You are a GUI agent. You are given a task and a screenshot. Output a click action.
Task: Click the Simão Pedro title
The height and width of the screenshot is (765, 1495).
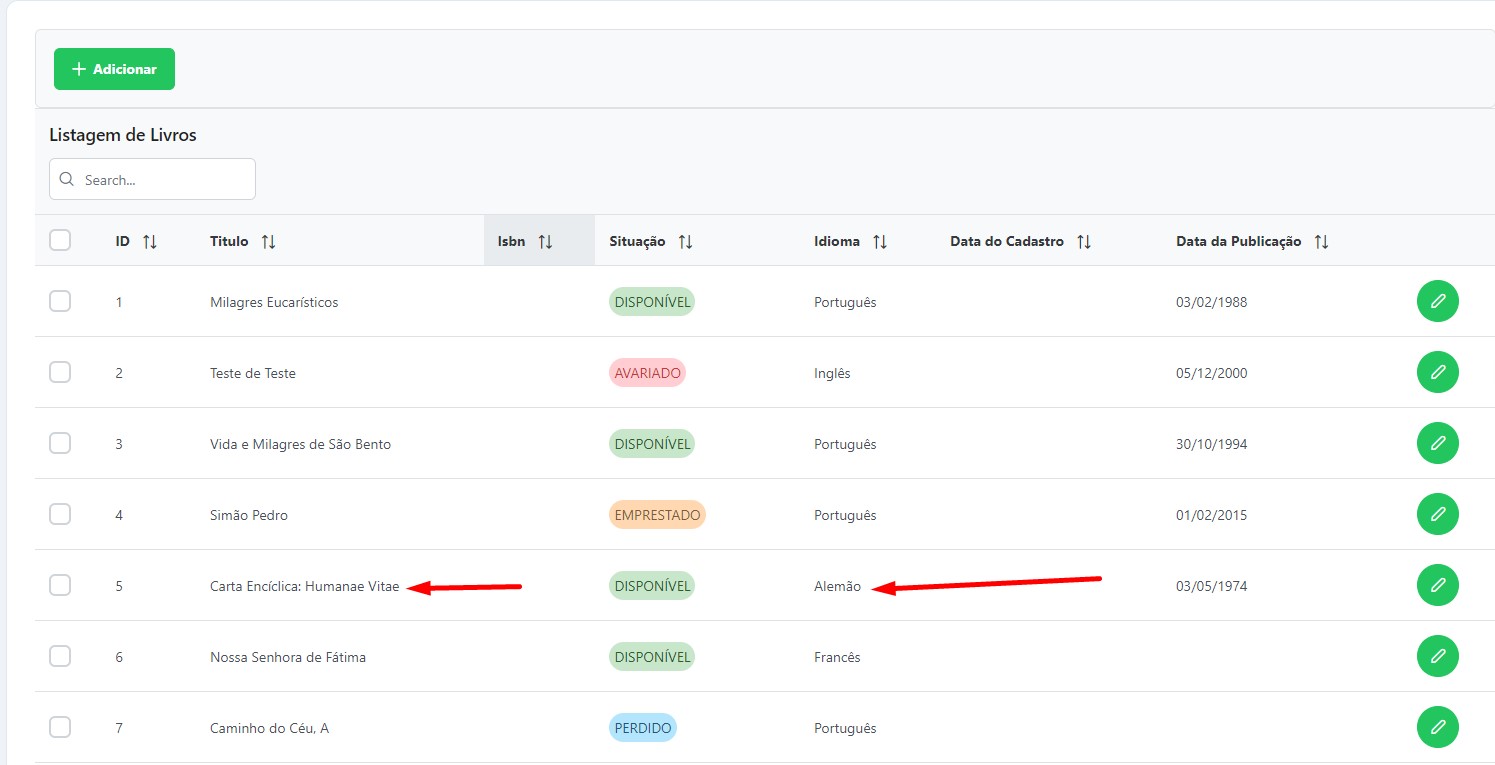point(249,515)
